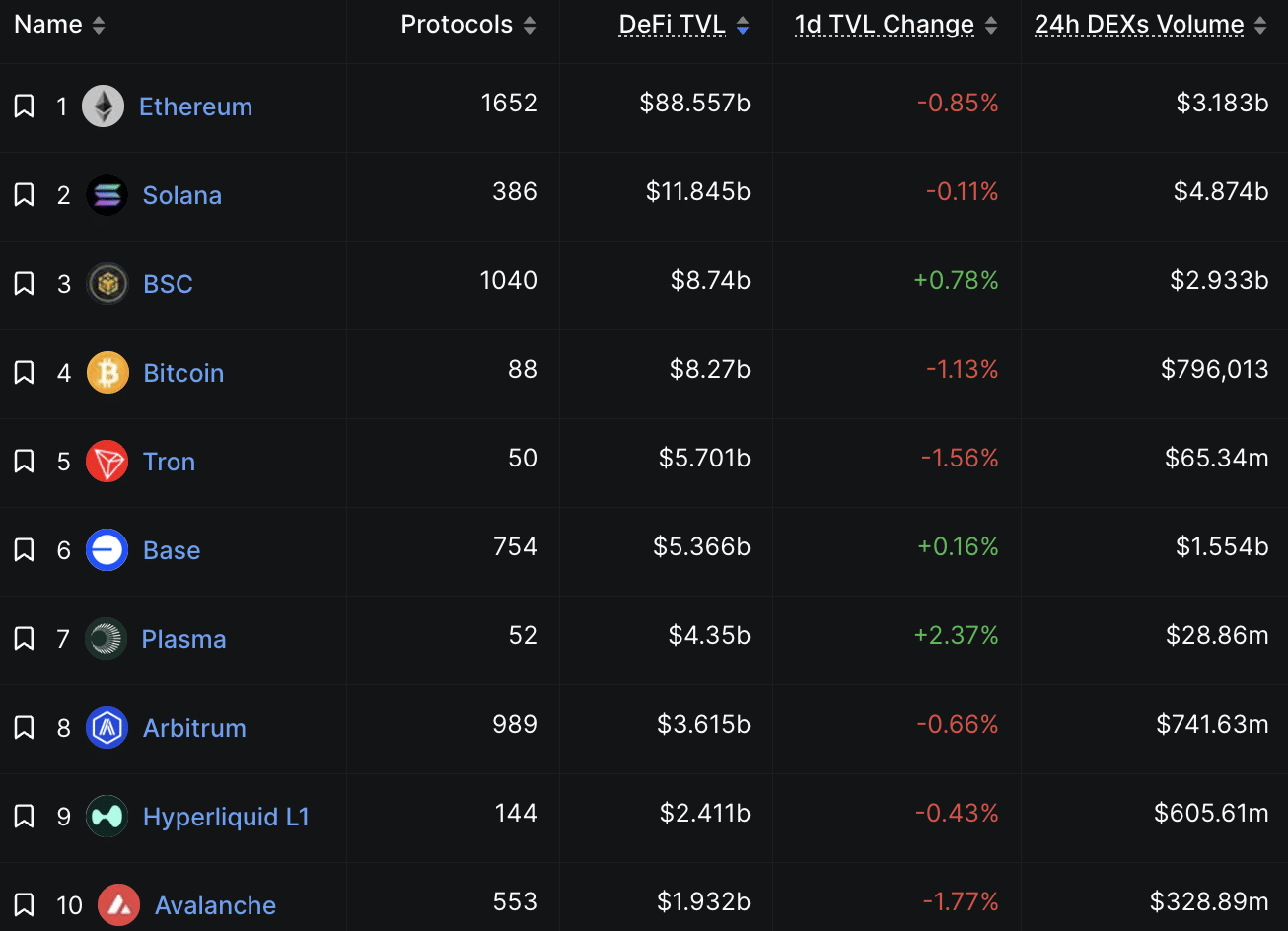
Task: Click the Ethereum chain logo icon
Action: point(103,107)
